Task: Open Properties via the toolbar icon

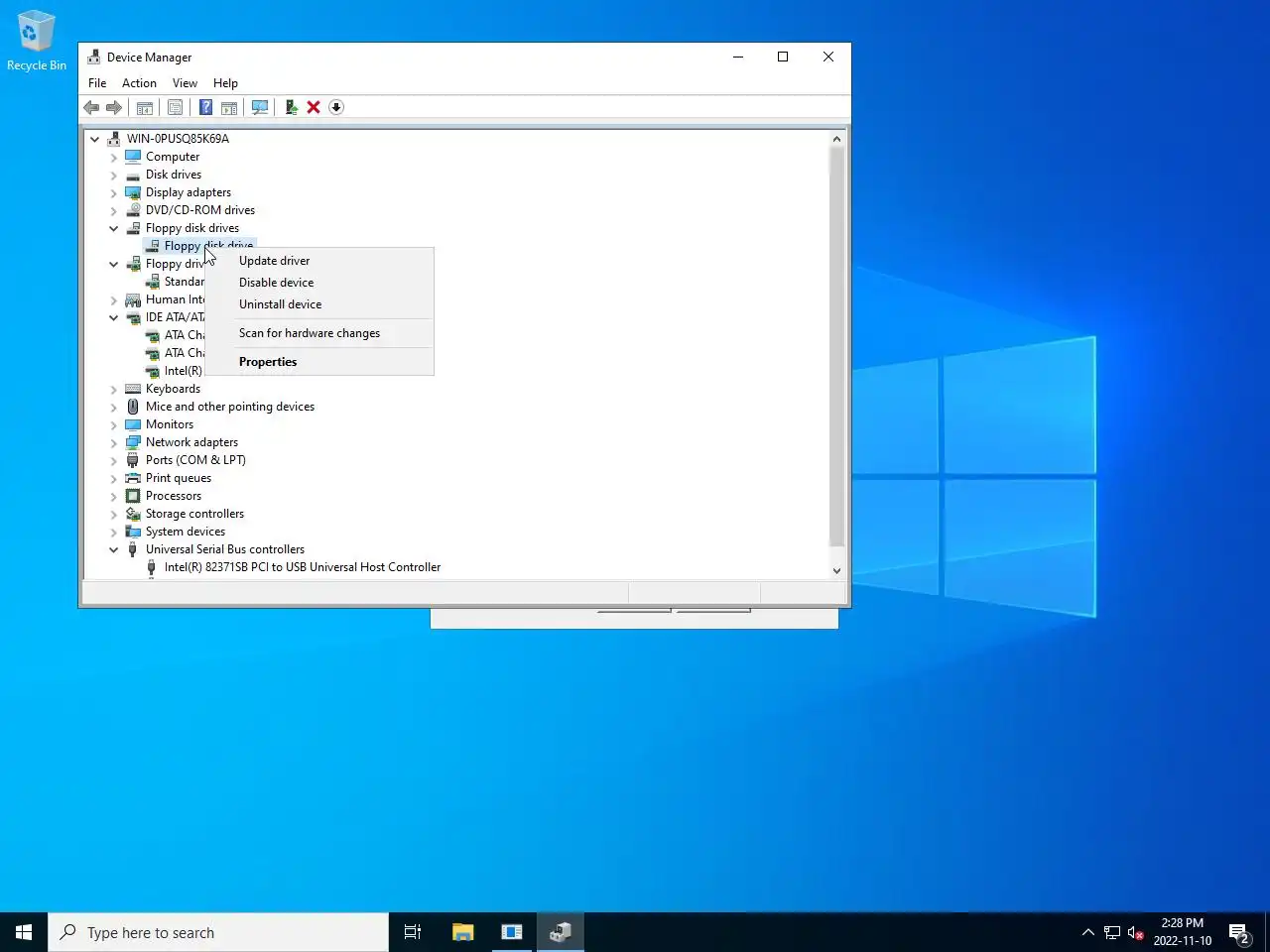Action: (176, 107)
